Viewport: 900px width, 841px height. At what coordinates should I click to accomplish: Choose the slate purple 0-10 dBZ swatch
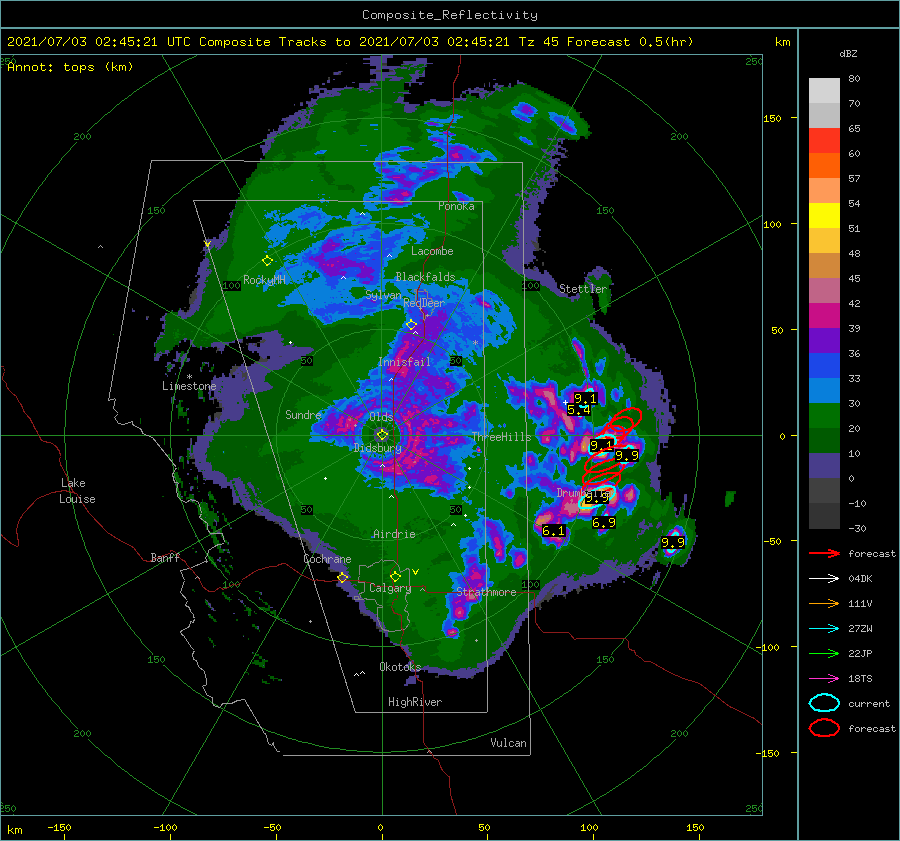824,466
